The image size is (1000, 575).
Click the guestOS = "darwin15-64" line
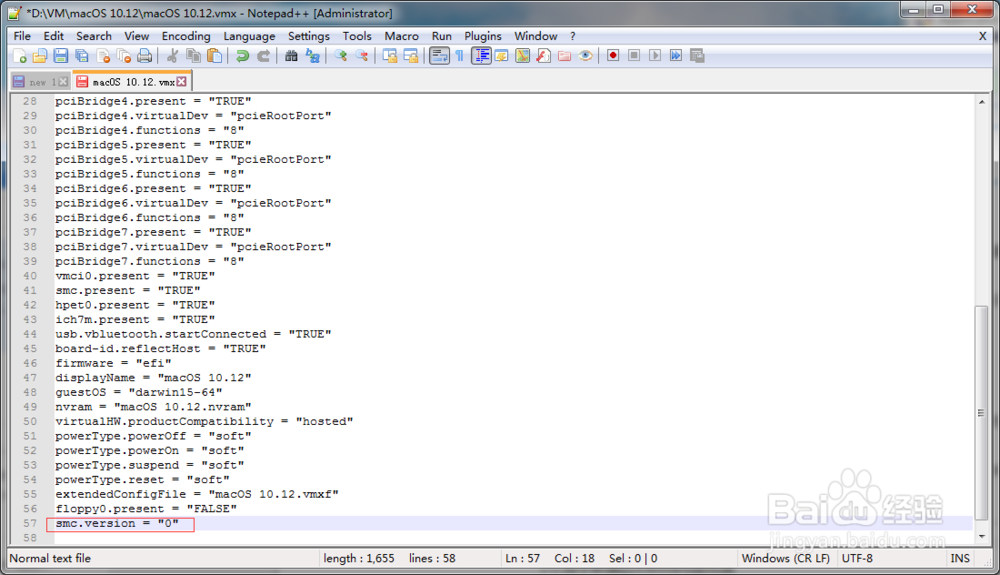[138, 392]
